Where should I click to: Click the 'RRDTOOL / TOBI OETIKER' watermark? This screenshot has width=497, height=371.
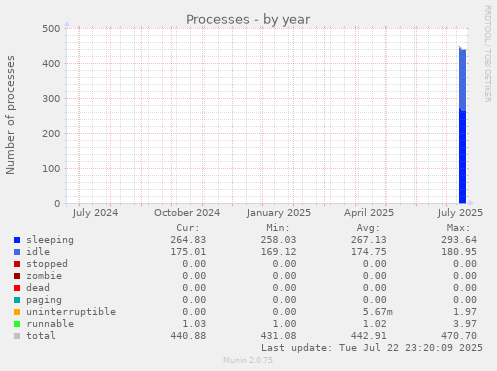point(487,54)
